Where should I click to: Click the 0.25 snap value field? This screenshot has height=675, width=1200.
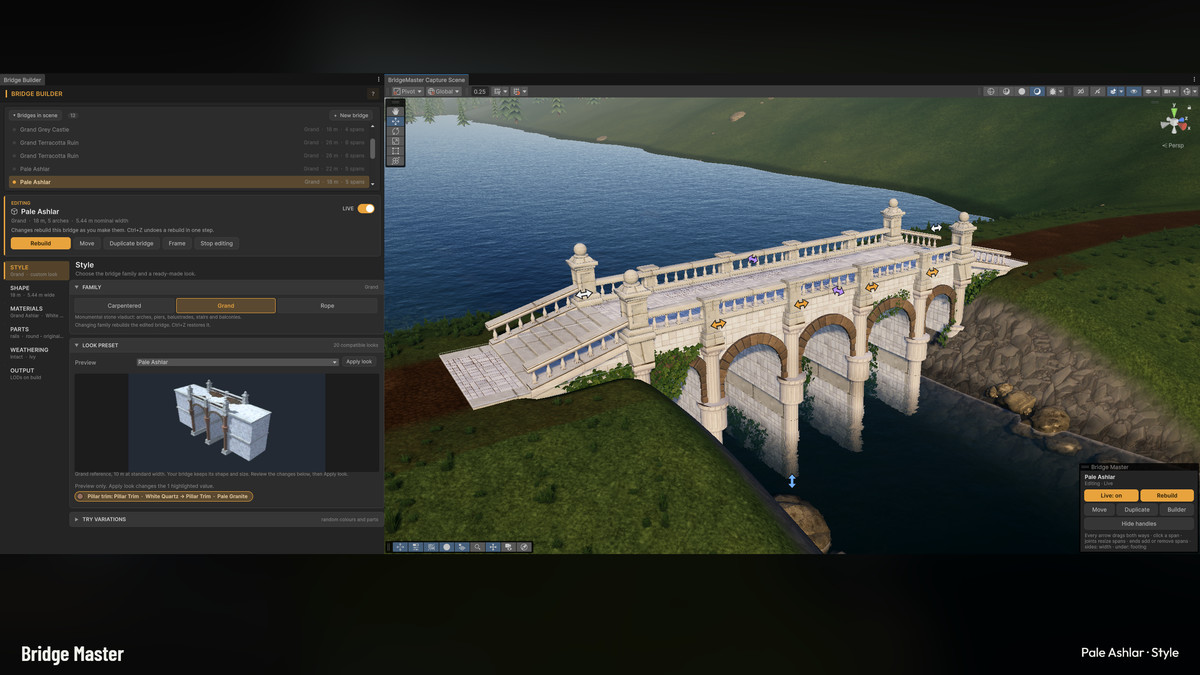coord(480,91)
